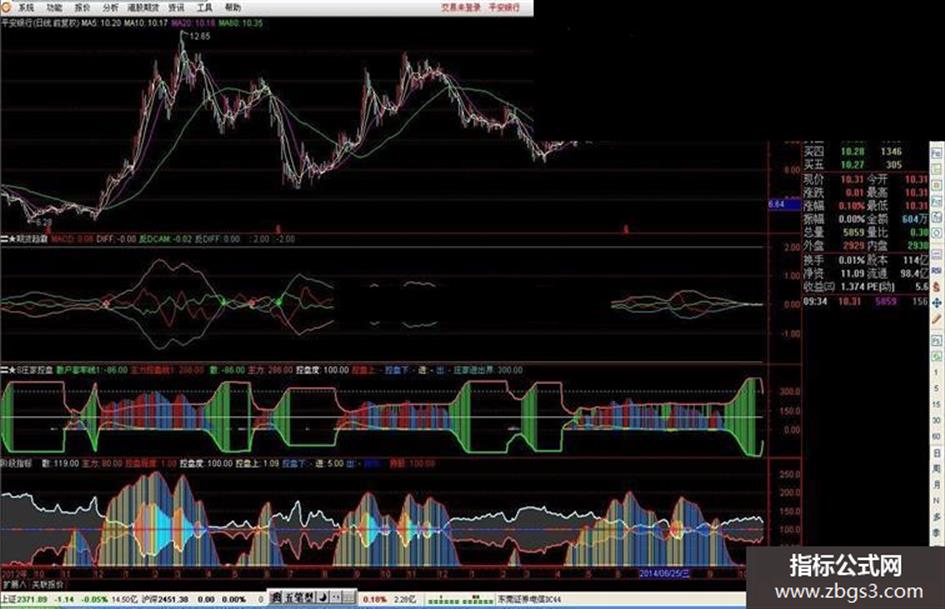The width and height of the screenshot is (945, 609).
Task: Open the 报价 menu
Action: [83, 8]
